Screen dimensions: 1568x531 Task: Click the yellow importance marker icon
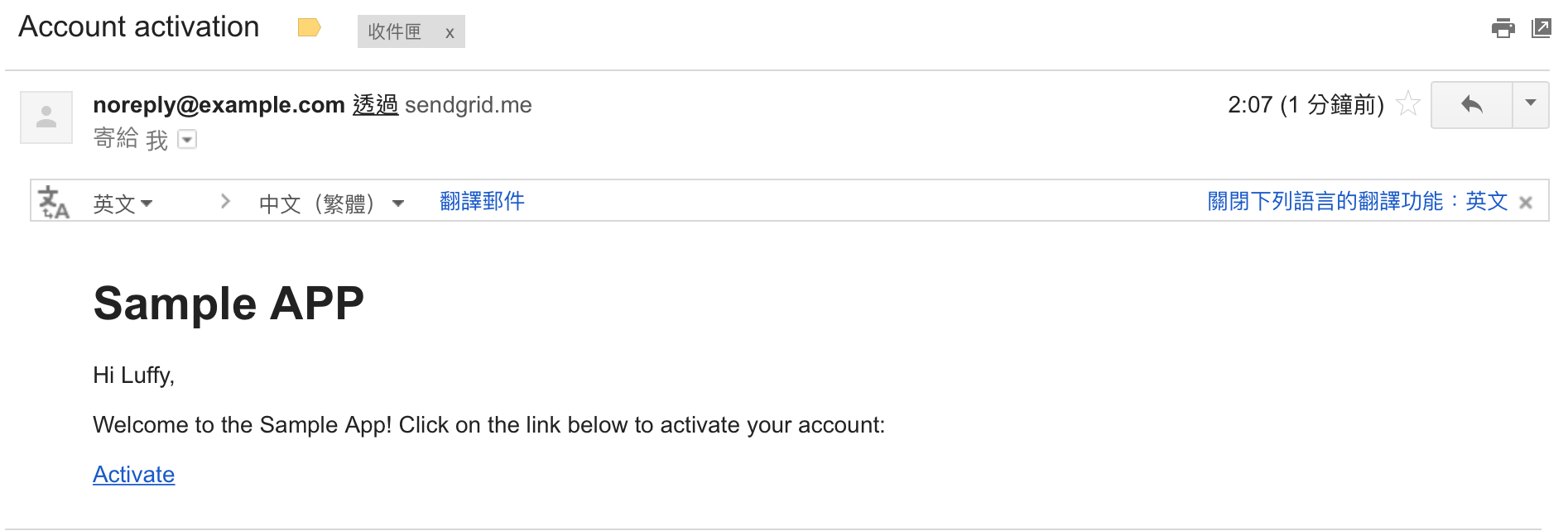(x=309, y=28)
